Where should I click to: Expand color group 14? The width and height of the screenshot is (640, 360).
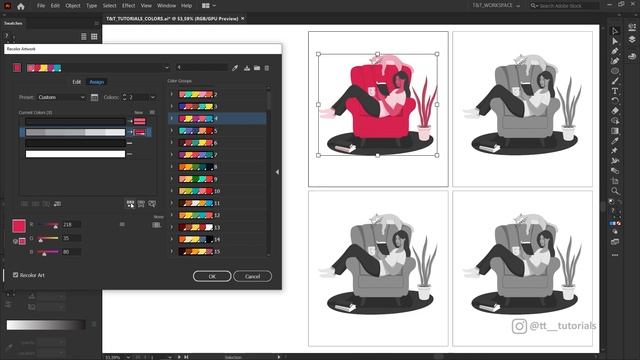tap(172, 239)
